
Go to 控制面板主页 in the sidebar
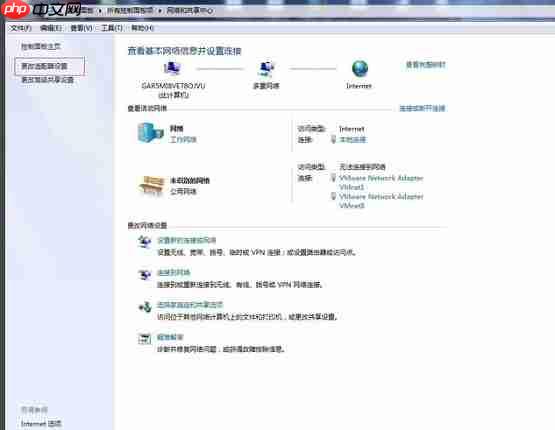coord(41,46)
